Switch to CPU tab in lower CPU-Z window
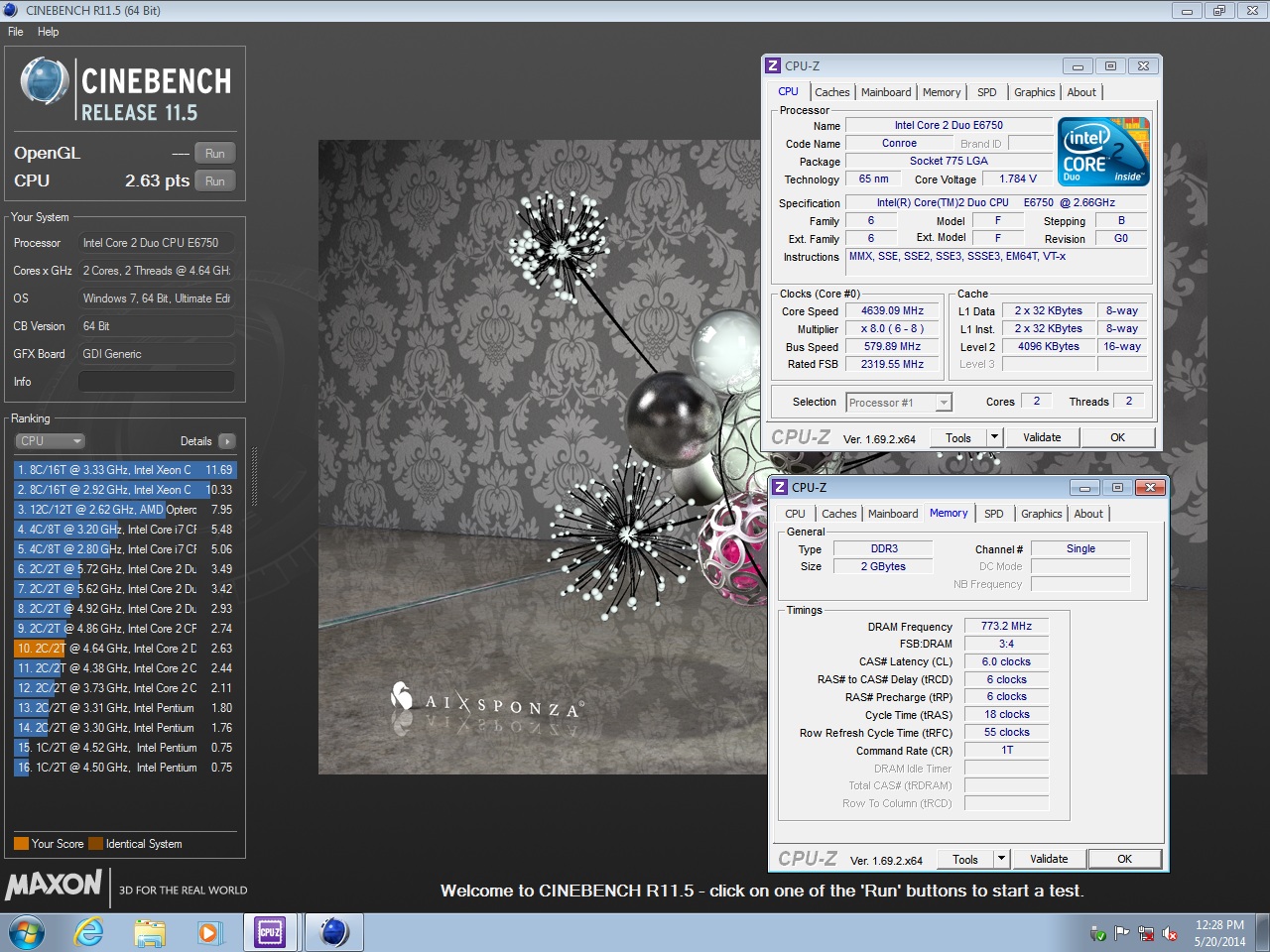Screen dimensions: 1270x952 tap(795, 514)
